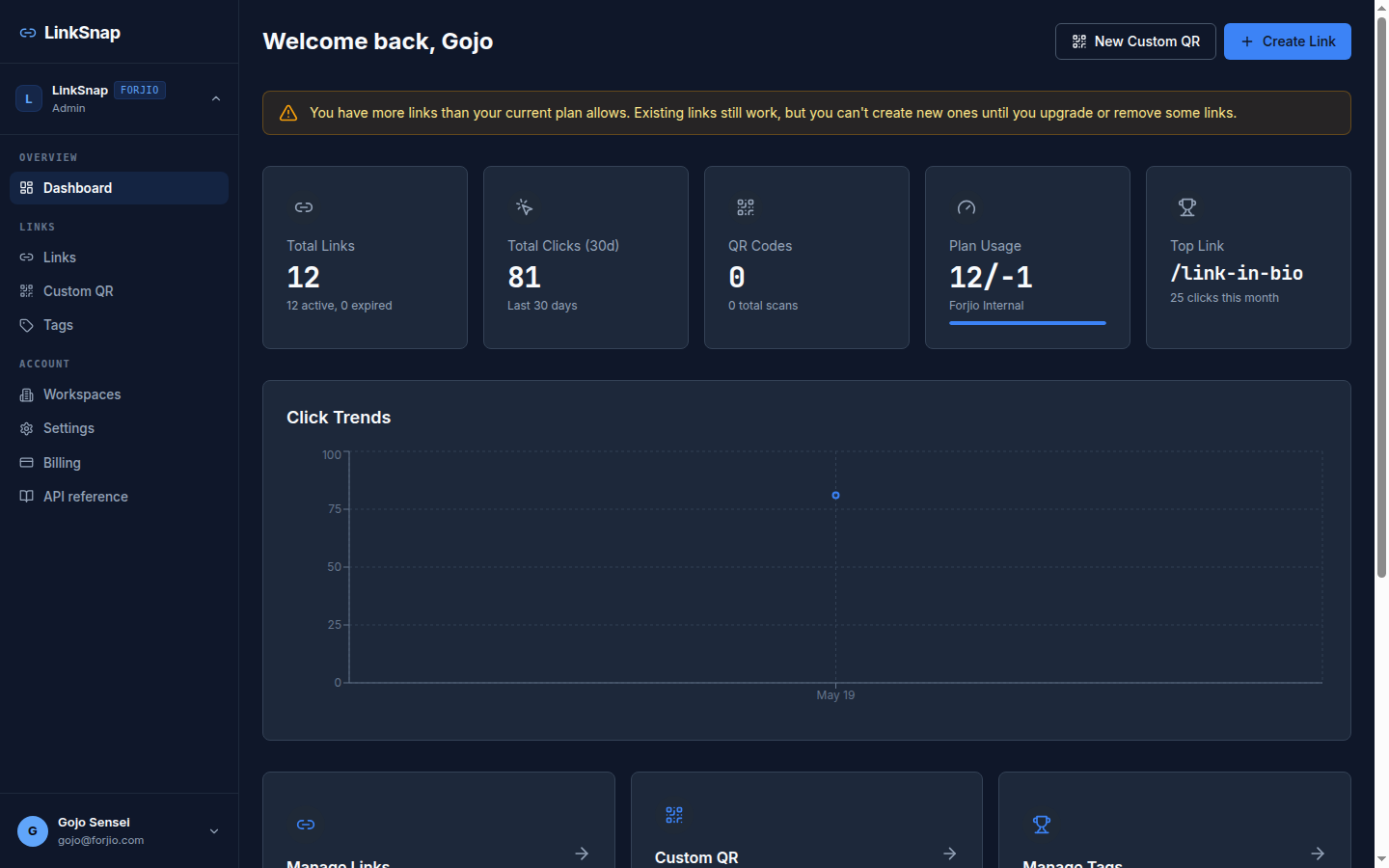Image resolution: width=1389 pixels, height=868 pixels.
Task: Go to the Billing page
Action: (119, 463)
